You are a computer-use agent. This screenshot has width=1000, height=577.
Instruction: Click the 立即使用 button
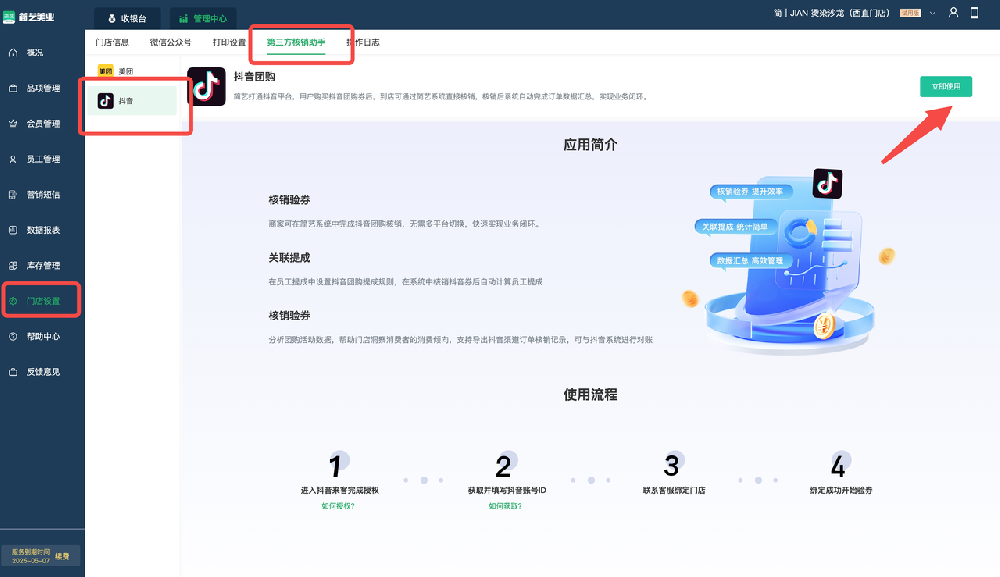click(x=944, y=88)
